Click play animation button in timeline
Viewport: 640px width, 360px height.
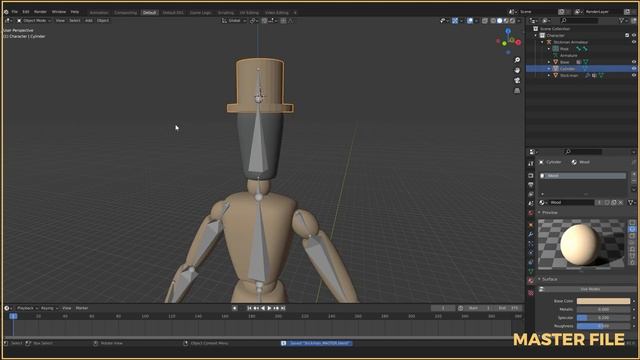point(269,308)
